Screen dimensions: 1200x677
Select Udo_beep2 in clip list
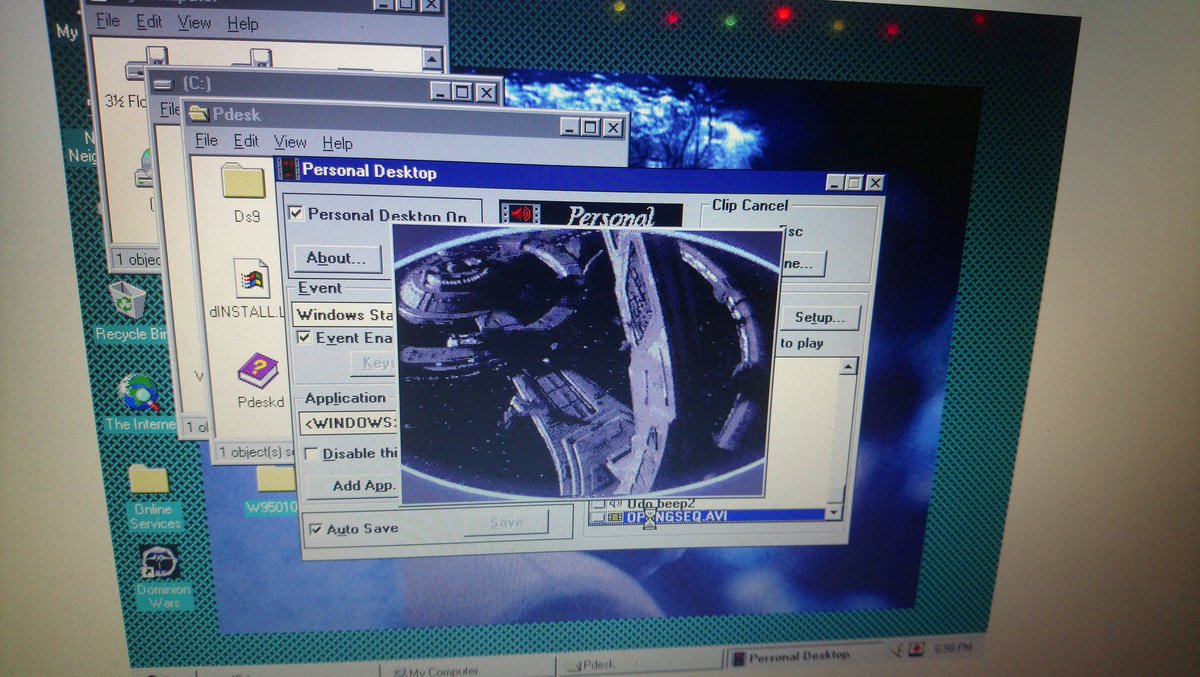pyautogui.click(x=660, y=502)
